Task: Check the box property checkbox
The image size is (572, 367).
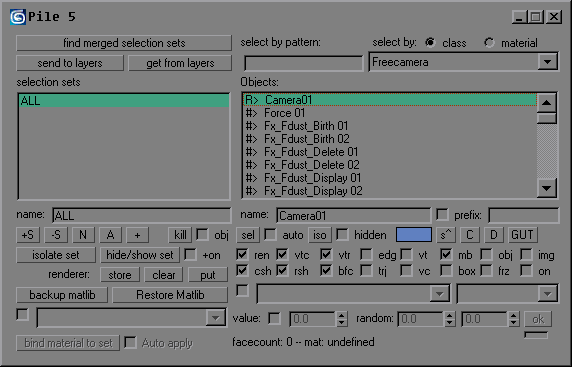Action: (x=446, y=270)
